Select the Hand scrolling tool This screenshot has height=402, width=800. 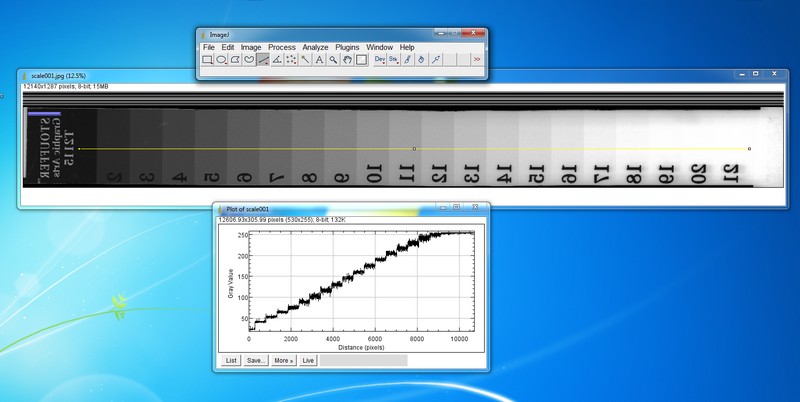[347, 60]
